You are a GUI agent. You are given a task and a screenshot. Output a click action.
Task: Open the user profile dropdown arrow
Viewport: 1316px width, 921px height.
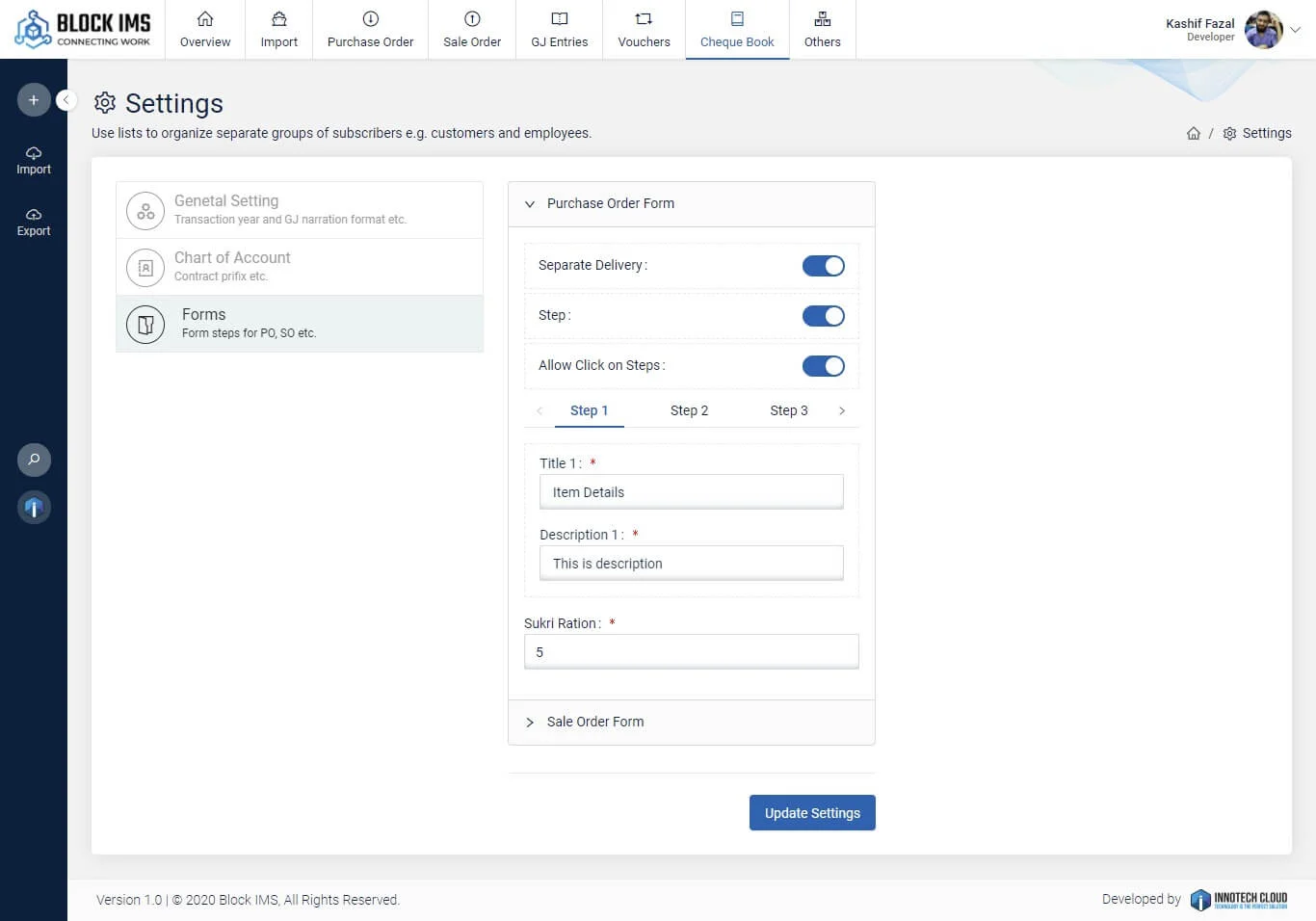coord(1296,30)
